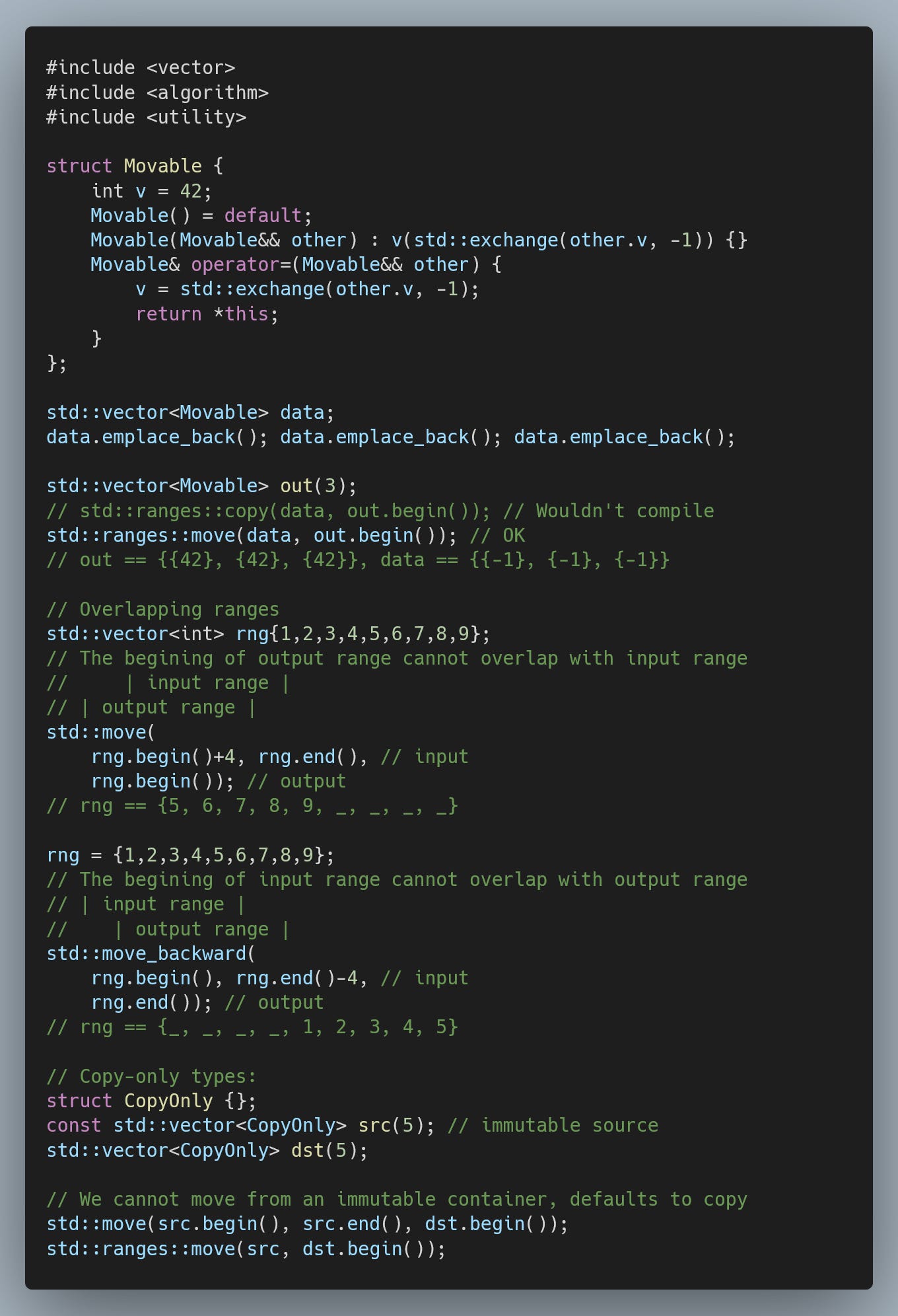Click comment 'begining of input range cannot overlap'
The height and width of the screenshot is (1316, 898).
[x=397, y=880]
